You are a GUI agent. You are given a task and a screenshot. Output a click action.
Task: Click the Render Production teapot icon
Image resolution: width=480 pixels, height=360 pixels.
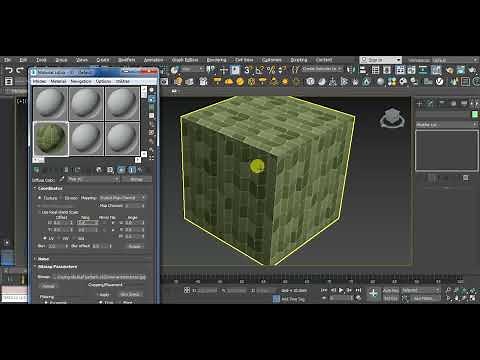tap(473, 70)
